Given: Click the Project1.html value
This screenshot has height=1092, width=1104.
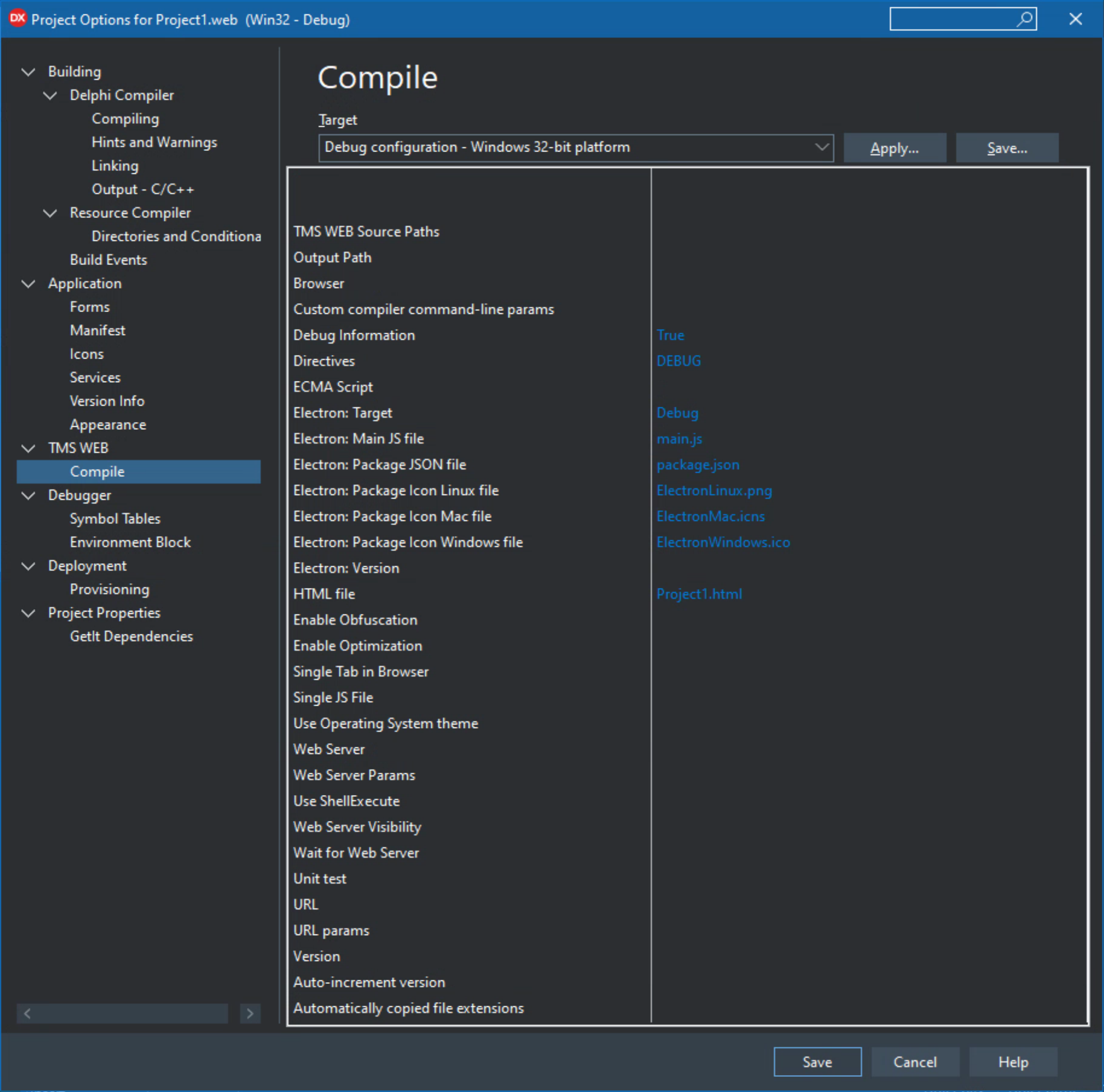Looking at the screenshot, I should click(x=699, y=595).
